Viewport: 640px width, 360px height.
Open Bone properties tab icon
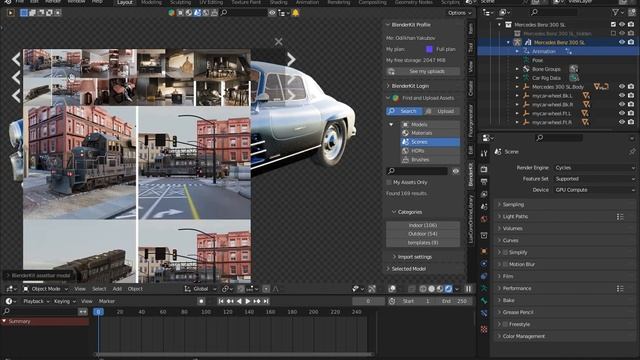pos(484,301)
